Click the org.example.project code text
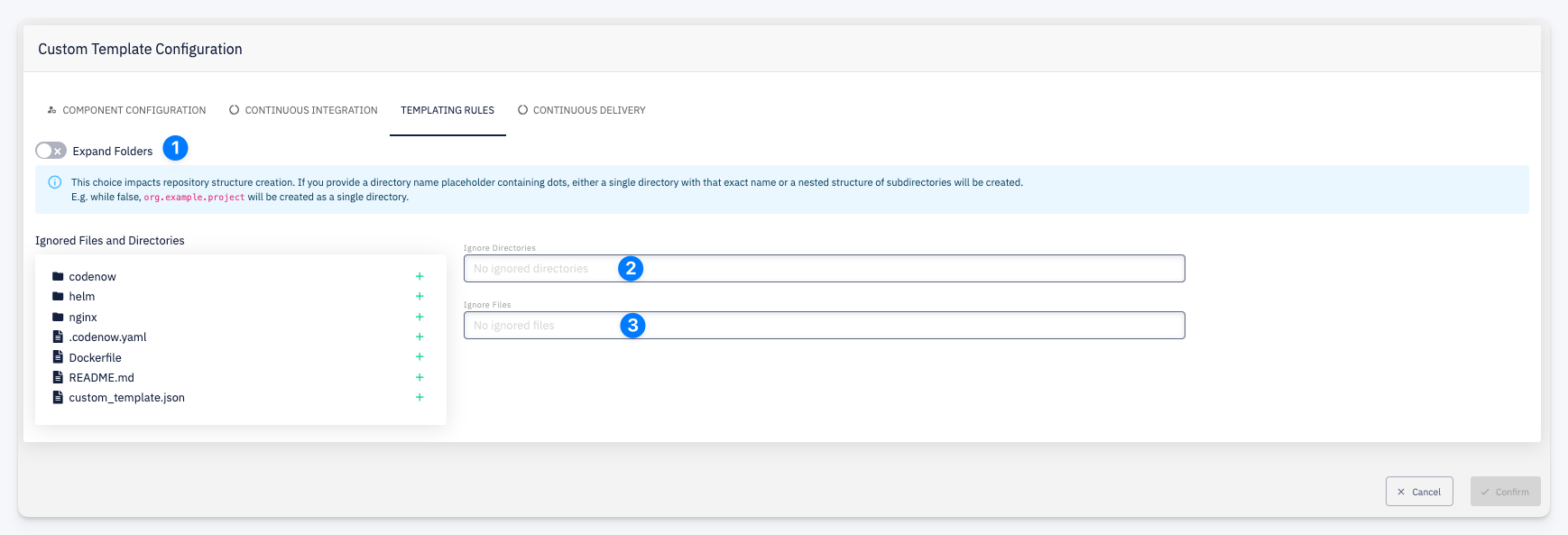Image resolution: width=1568 pixels, height=535 pixels. [x=194, y=197]
